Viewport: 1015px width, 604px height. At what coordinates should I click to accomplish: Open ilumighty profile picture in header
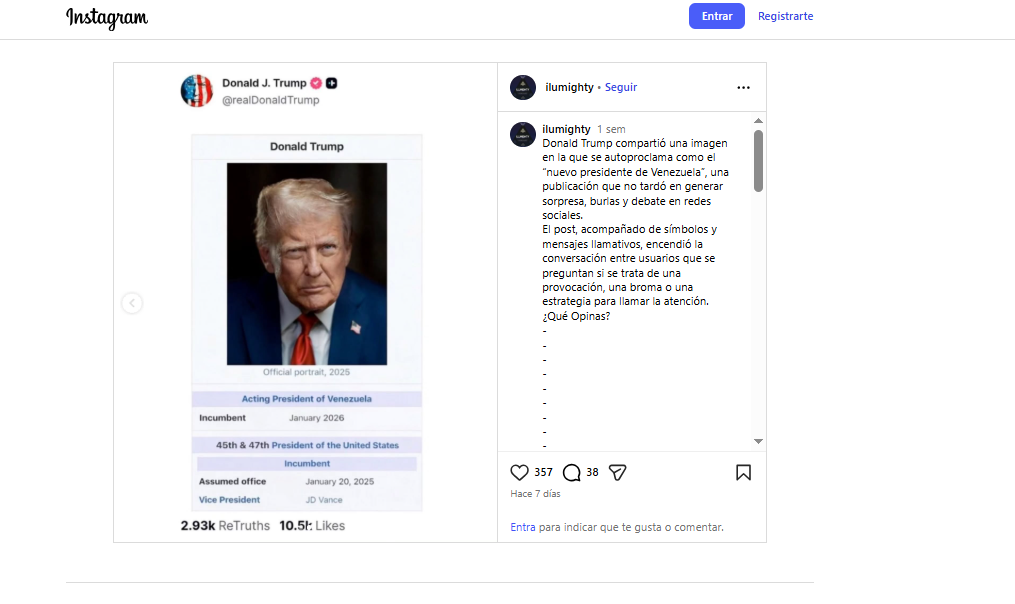tap(523, 87)
